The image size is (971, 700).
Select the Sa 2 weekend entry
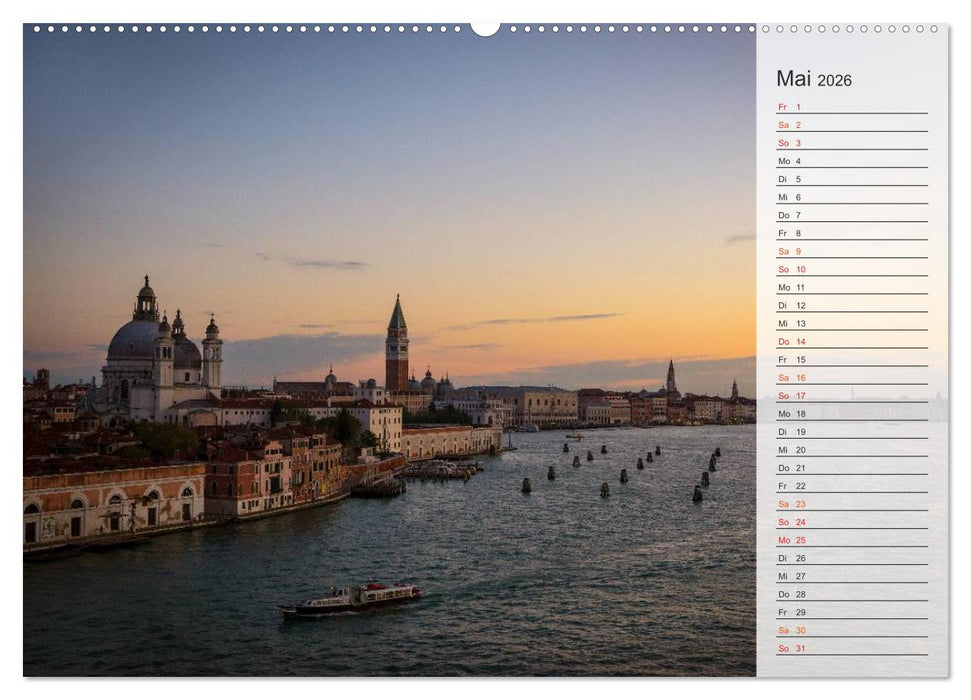pyautogui.click(x=790, y=123)
